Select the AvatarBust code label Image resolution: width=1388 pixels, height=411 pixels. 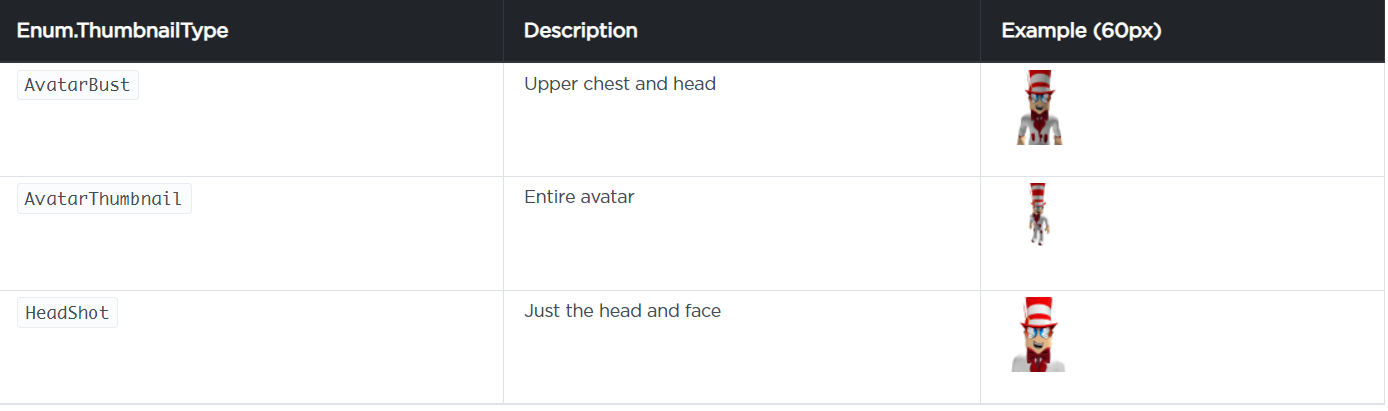coord(78,86)
